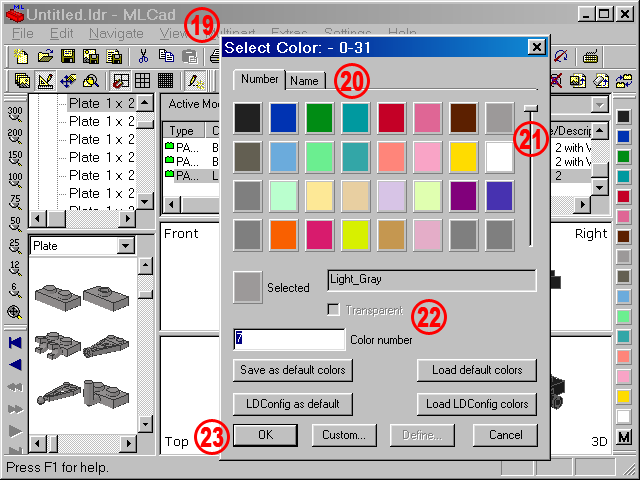This screenshot has height=480, width=640.
Task: Click the Custom... button
Action: [344, 435]
